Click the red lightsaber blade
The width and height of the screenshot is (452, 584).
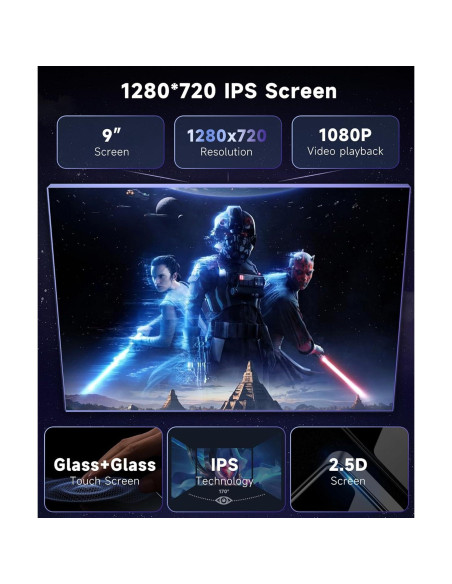point(344,376)
